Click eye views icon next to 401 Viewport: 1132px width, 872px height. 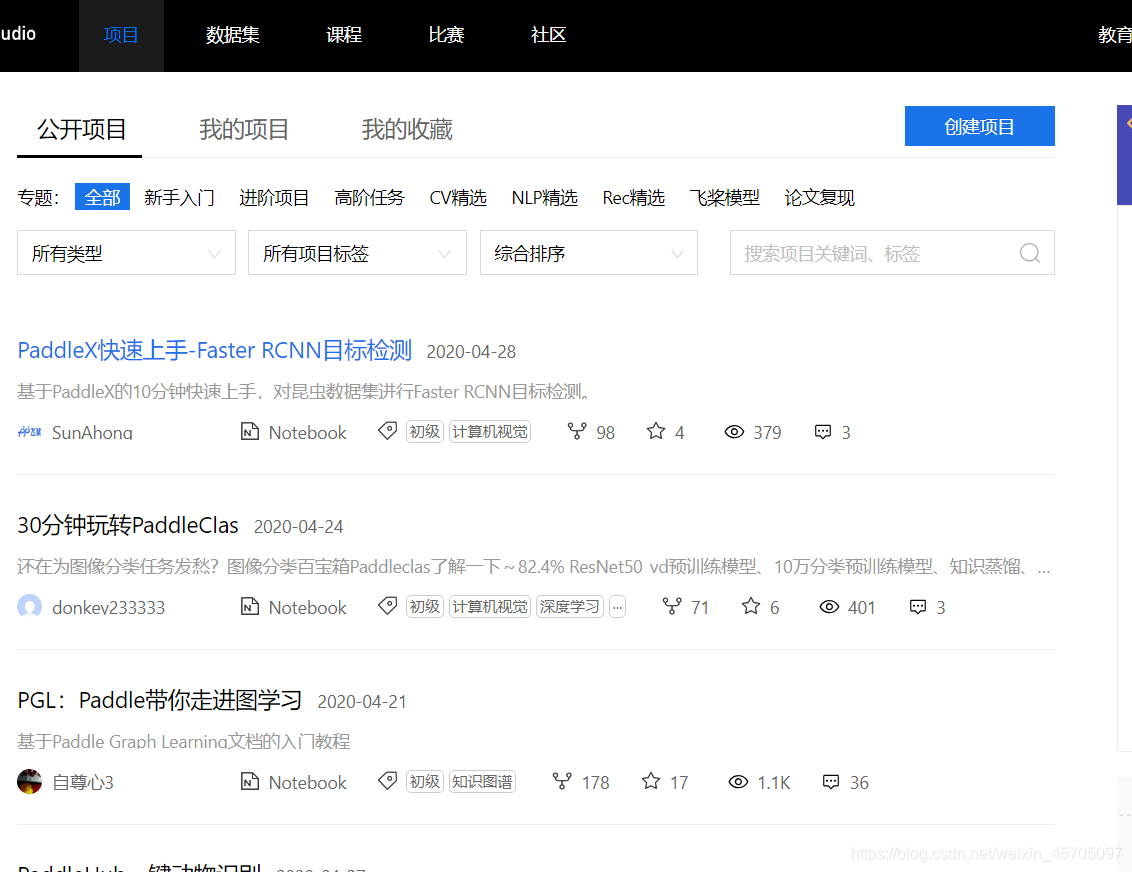point(830,606)
